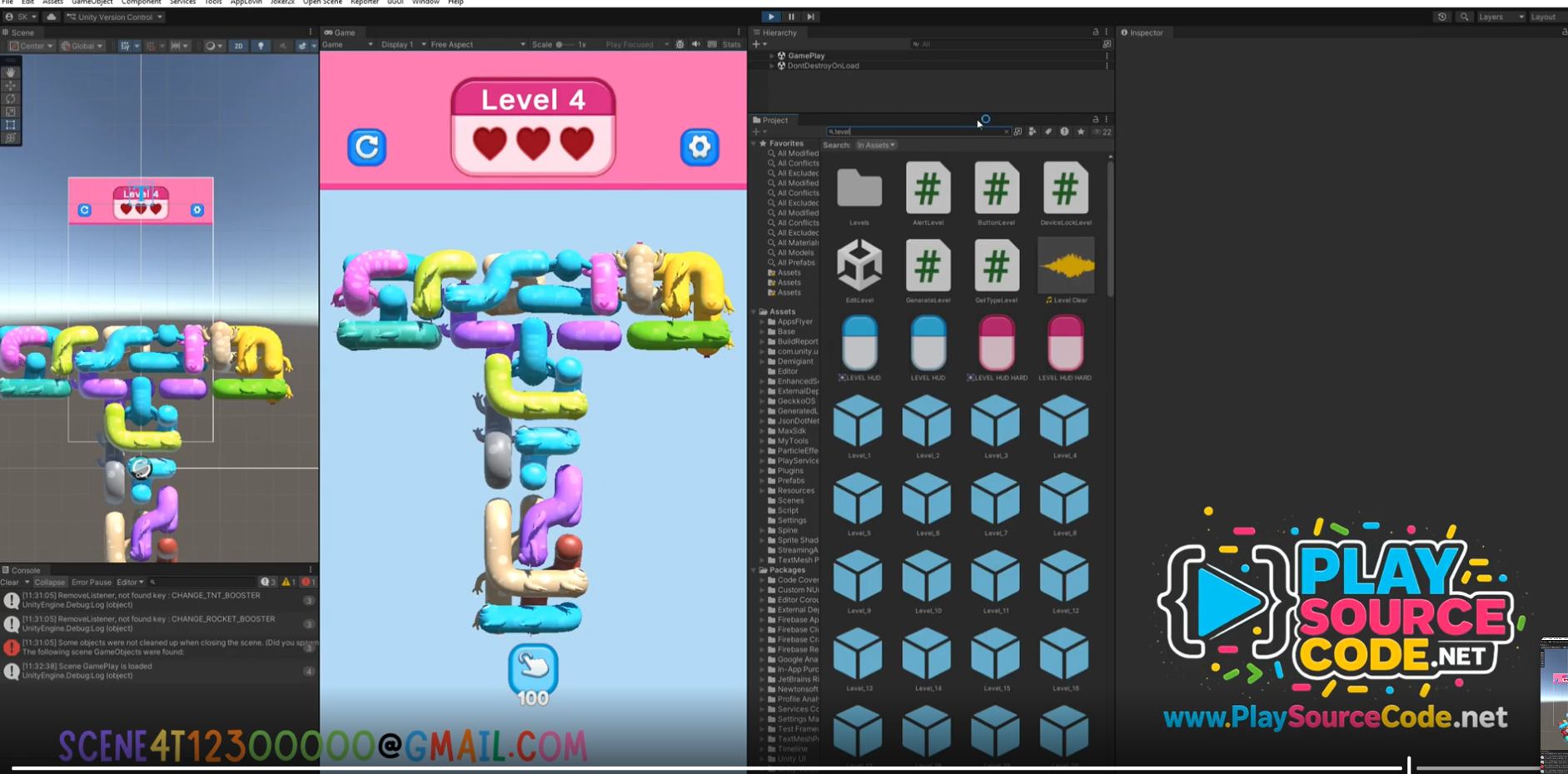Image resolution: width=1568 pixels, height=774 pixels.
Task: Toggle 2D mode in Scene view
Action: pyautogui.click(x=238, y=46)
